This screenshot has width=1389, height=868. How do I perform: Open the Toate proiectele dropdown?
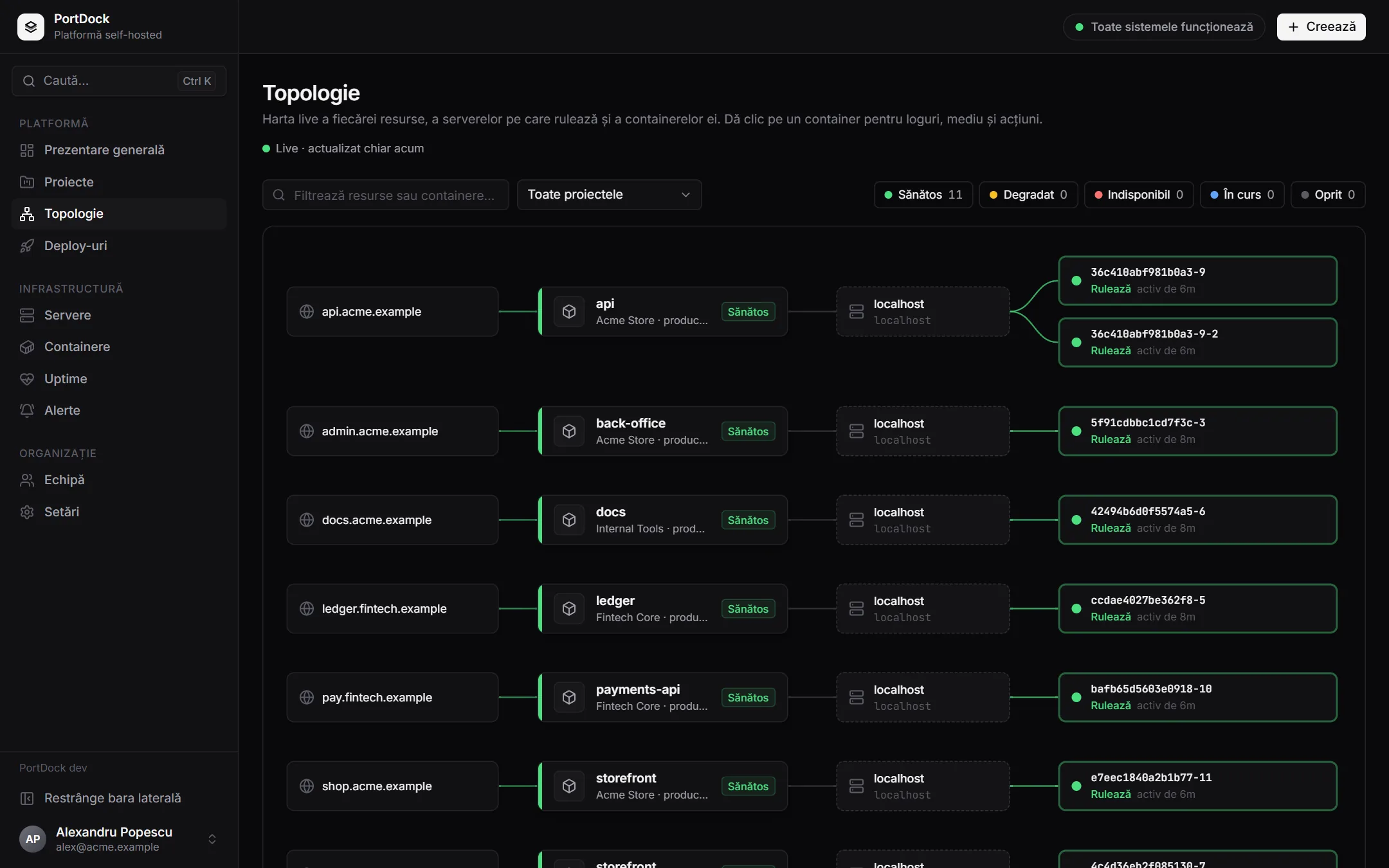click(609, 195)
